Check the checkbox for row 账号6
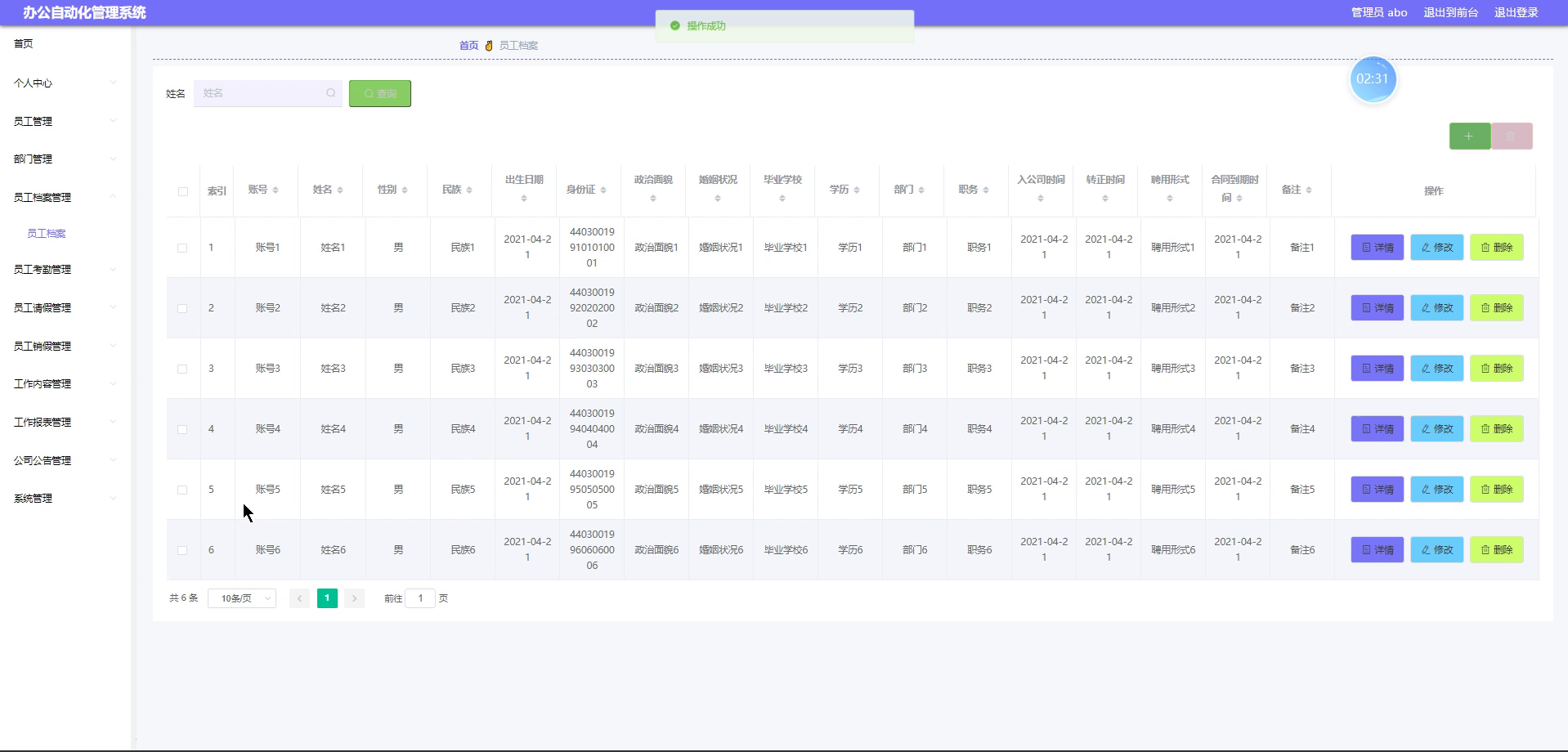 [x=182, y=550]
